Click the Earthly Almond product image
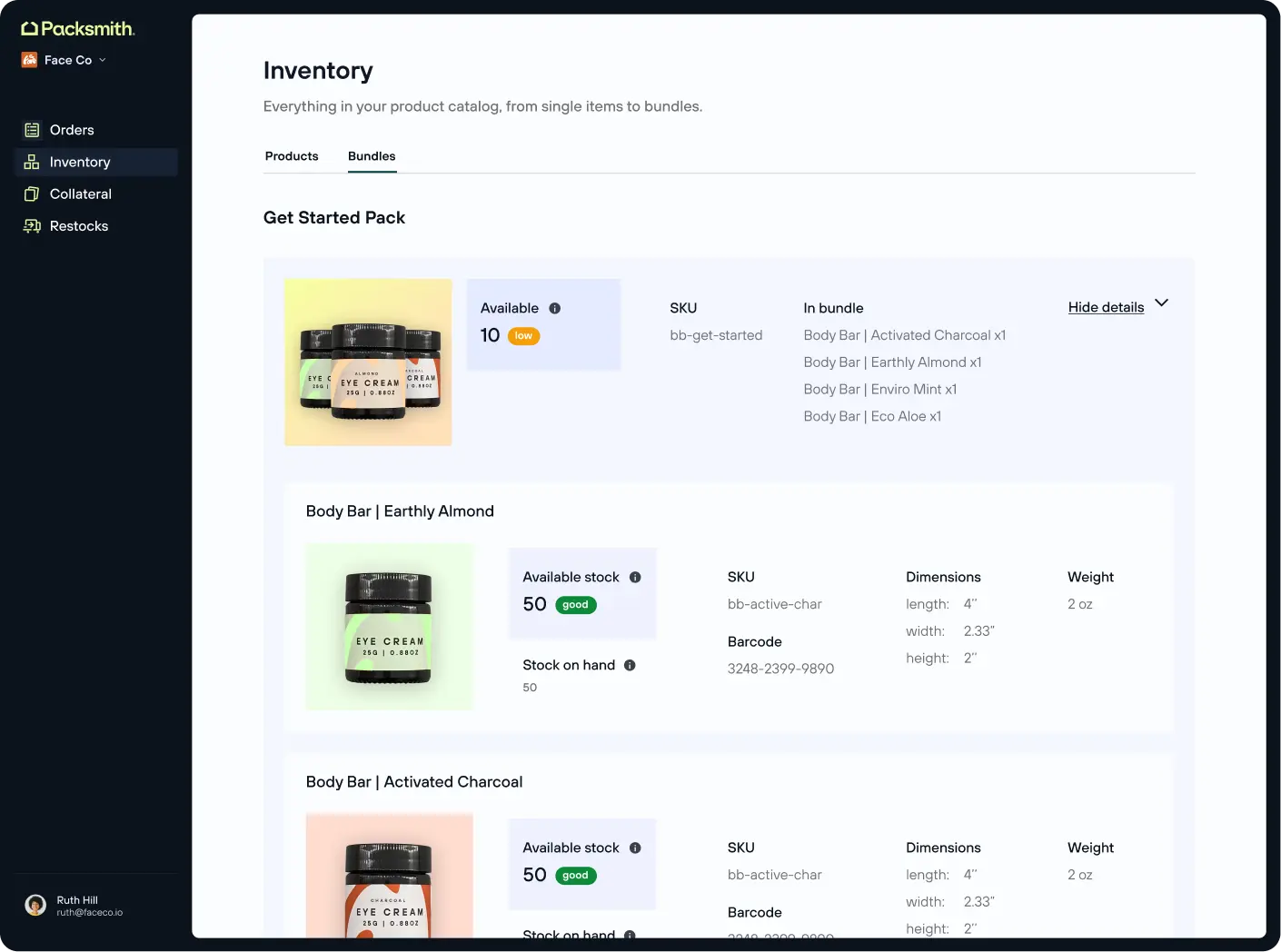 [x=390, y=627]
